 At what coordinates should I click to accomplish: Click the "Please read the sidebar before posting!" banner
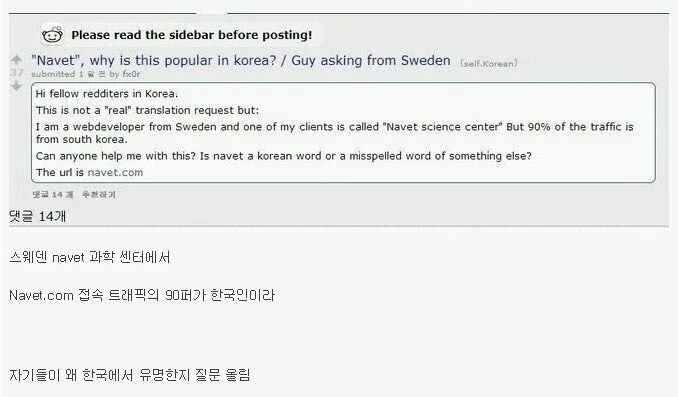[192, 35]
